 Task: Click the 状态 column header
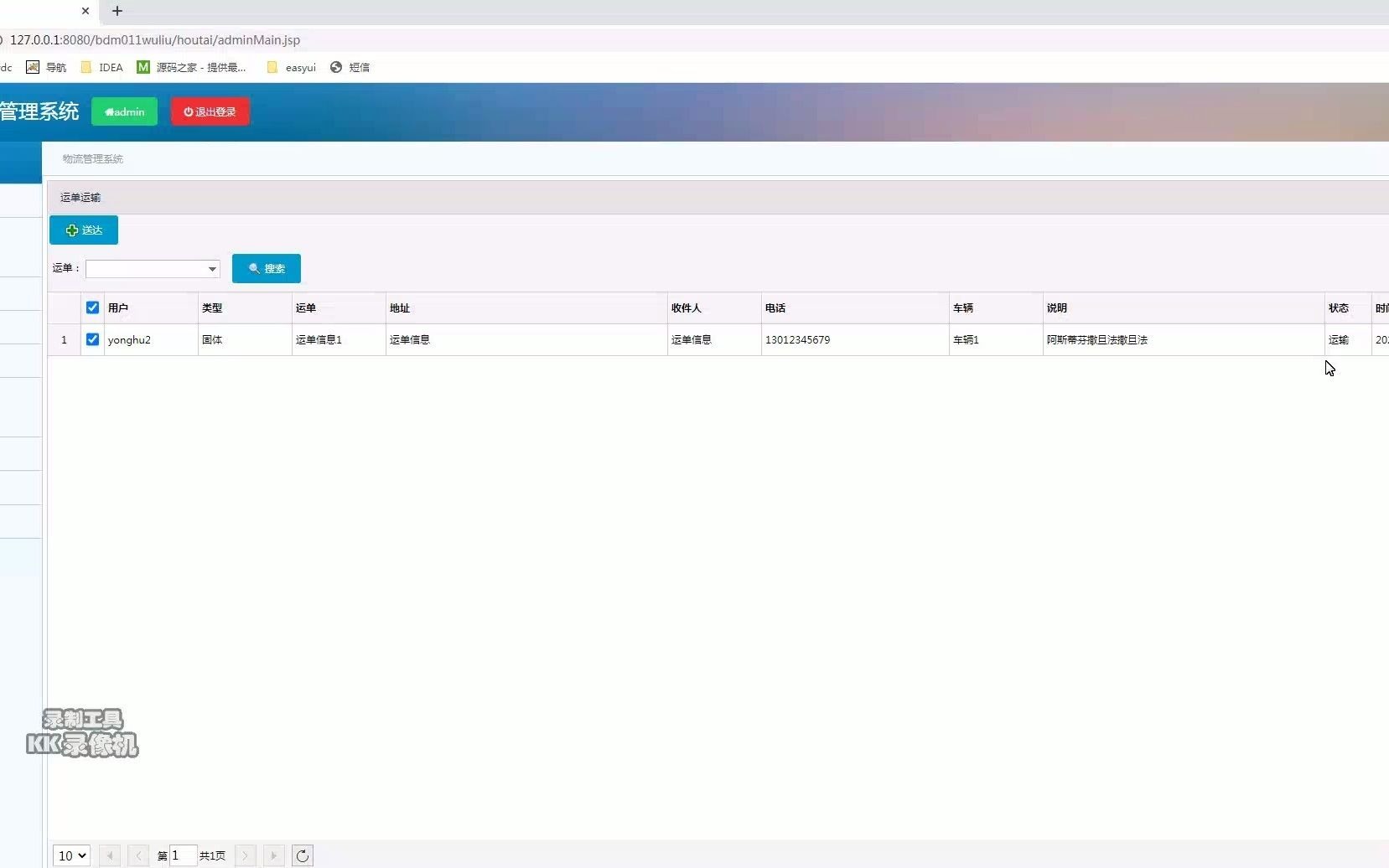click(x=1348, y=308)
